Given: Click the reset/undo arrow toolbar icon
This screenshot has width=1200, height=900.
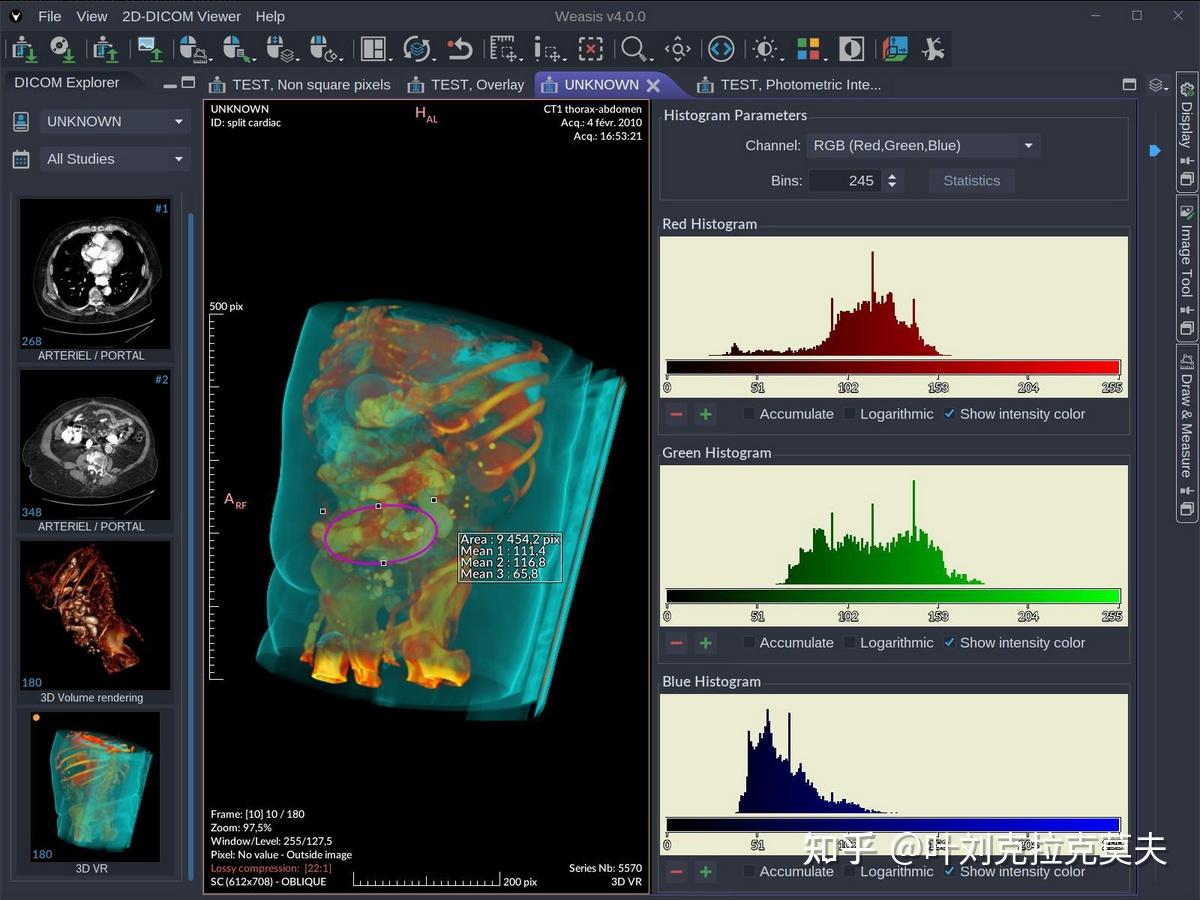Looking at the screenshot, I should point(459,48).
